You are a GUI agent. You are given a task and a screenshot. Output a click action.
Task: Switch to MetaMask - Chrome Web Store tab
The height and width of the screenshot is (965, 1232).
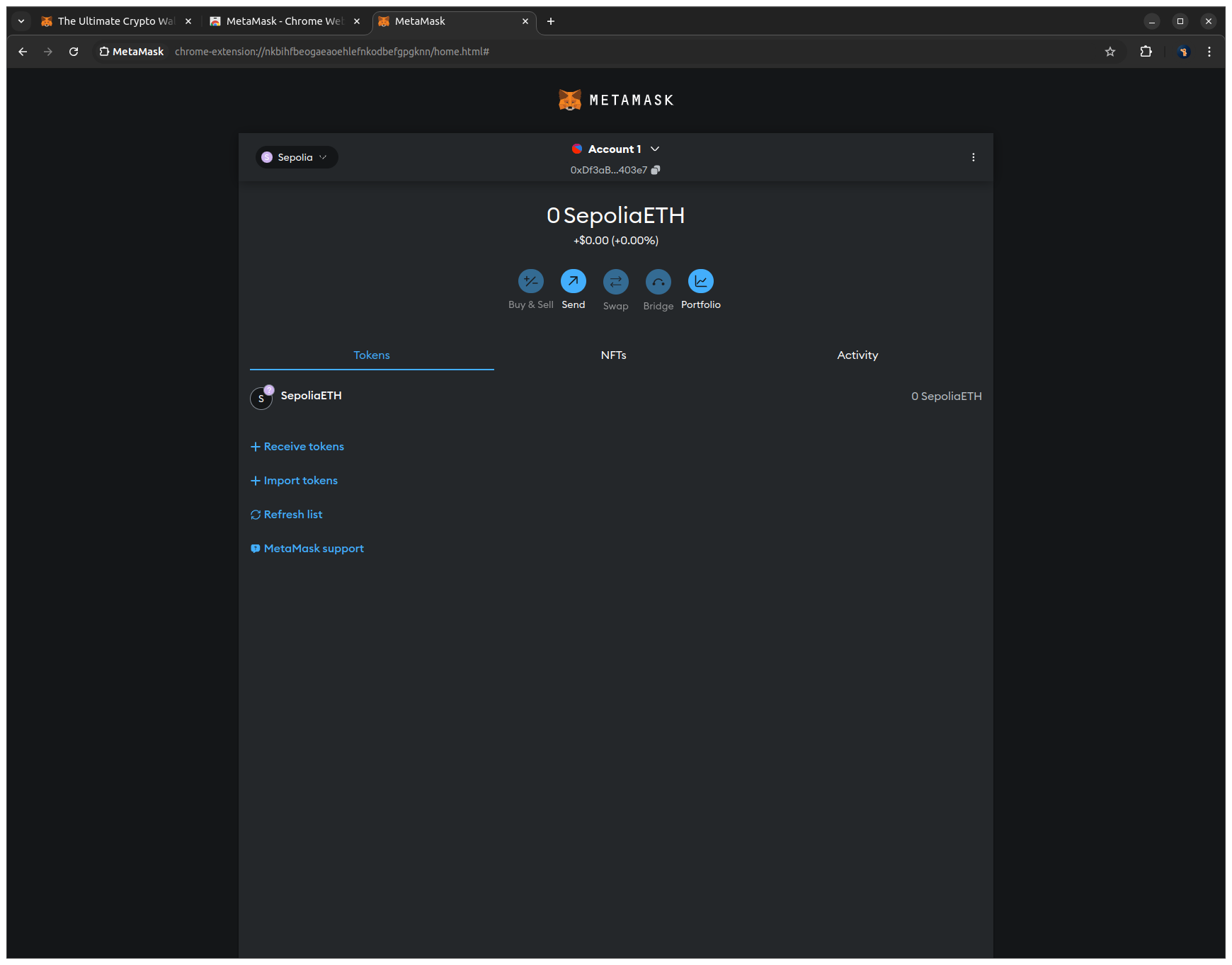[x=285, y=21]
